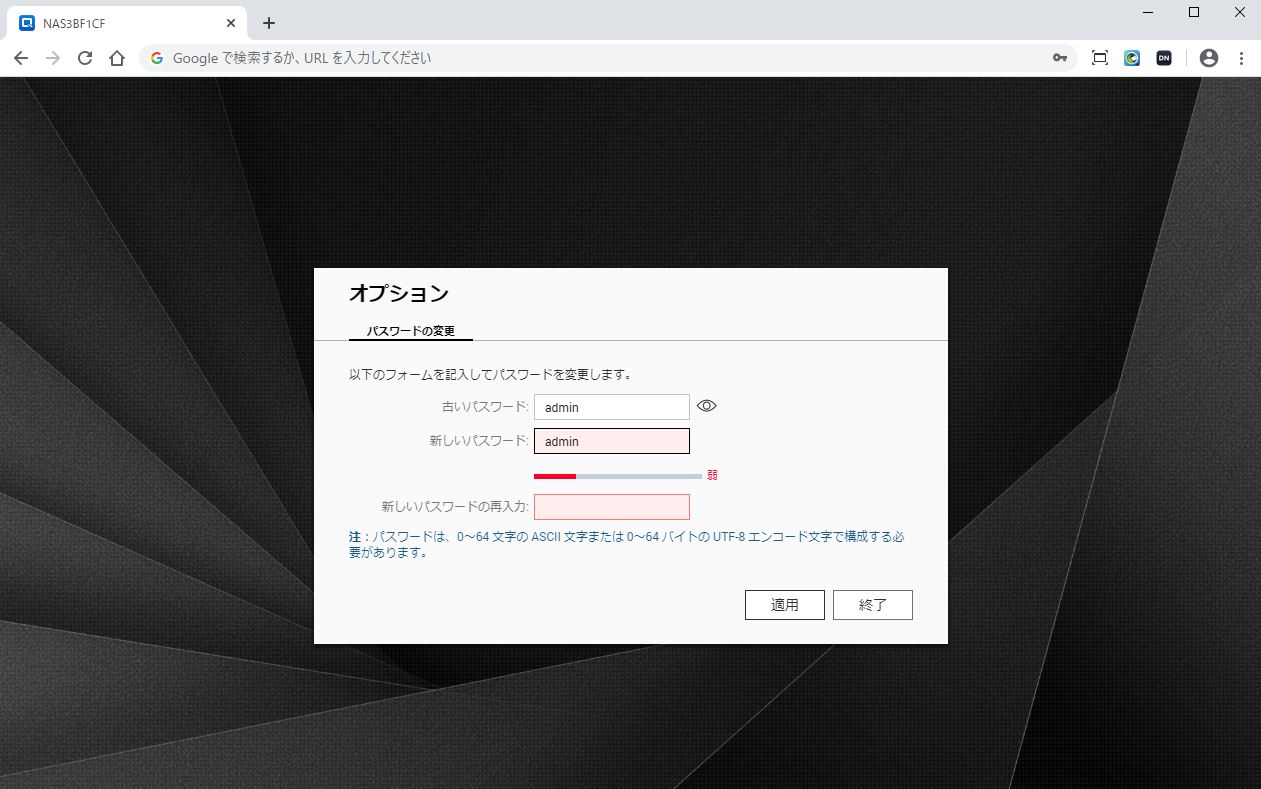The height and width of the screenshot is (789, 1261).
Task: Open a new browser tab with plus button
Action: click(269, 23)
